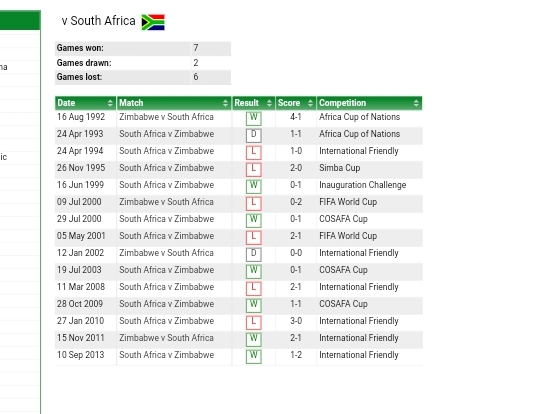Screen dimensions: 540x414
Task: Click the D result badge for 12 Jan 2002
Action: 254,254
